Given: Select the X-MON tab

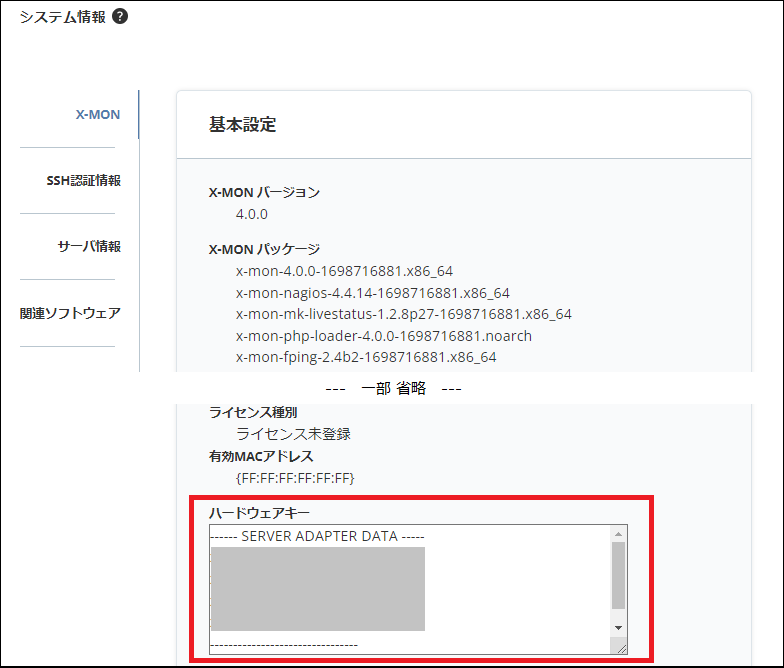Looking at the screenshot, I should 98,115.
